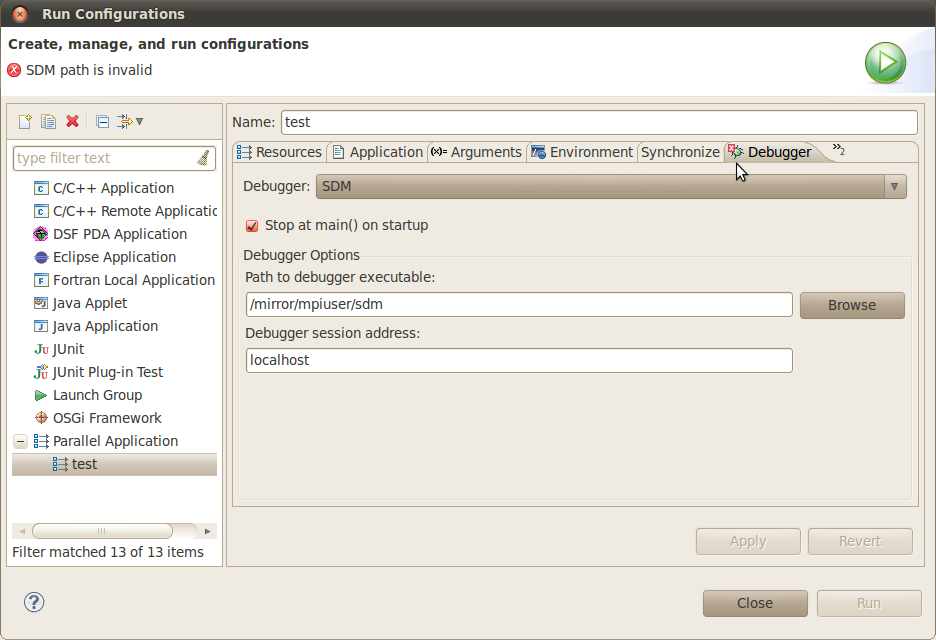Open the Debugger SDM dropdown

pos(611,186)
